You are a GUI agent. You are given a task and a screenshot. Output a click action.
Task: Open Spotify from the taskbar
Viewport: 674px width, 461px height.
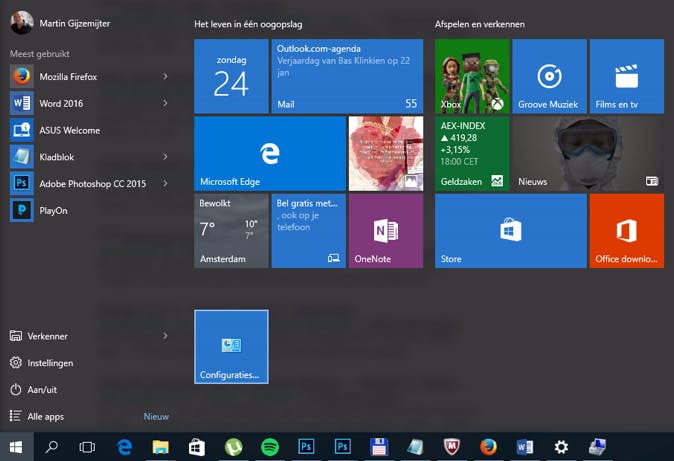pos(269,447)
